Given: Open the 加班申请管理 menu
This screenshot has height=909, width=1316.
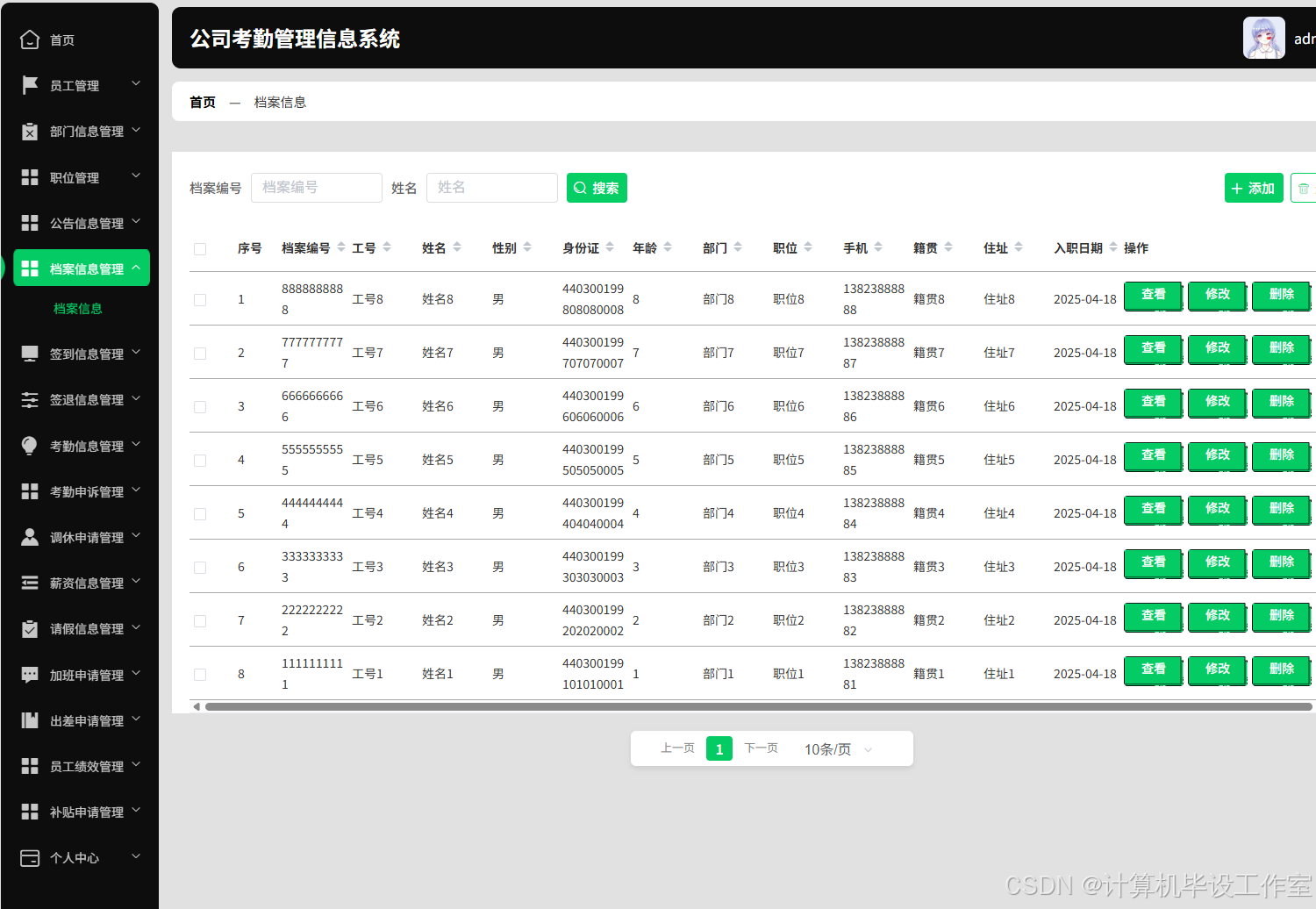Looking at the screenshot, I should click(x=81, y=675).
